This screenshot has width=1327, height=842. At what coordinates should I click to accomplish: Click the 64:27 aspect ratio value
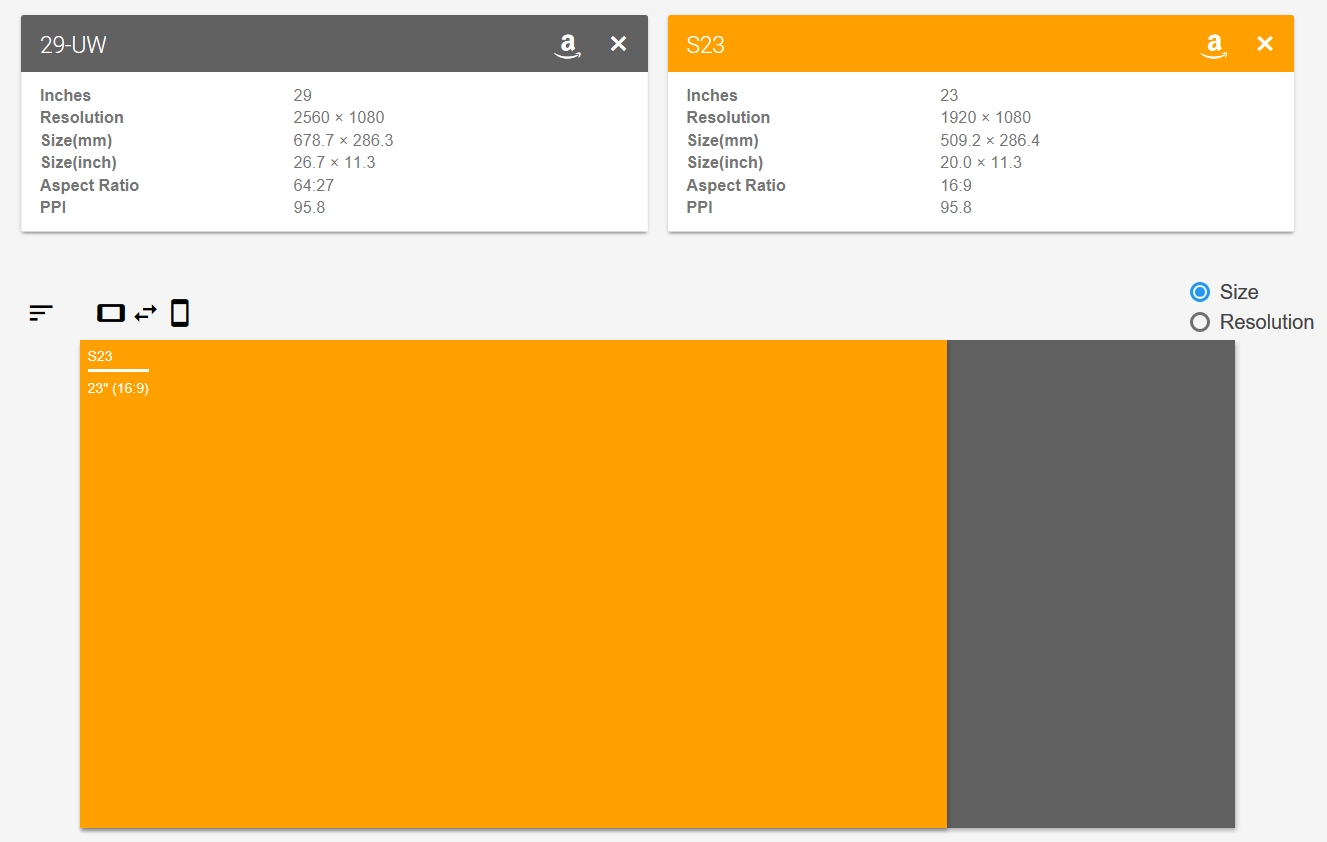click(315, 185)
